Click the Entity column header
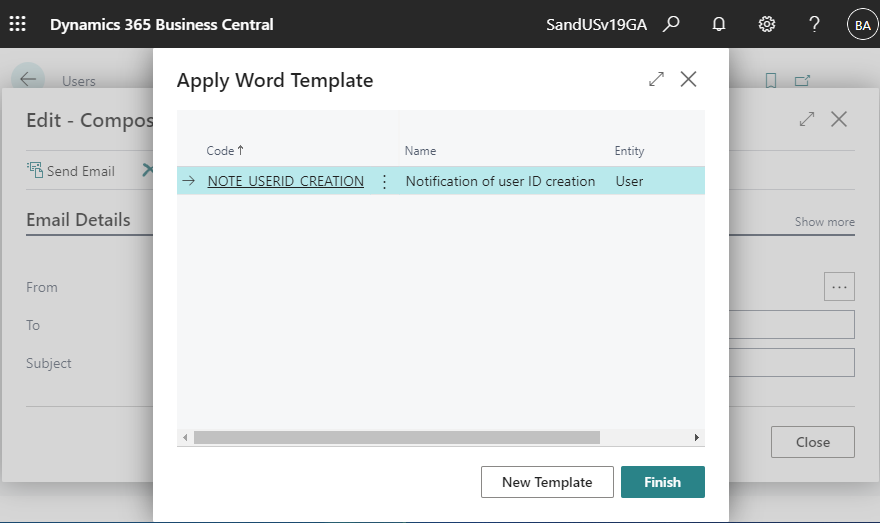The height and width of the screenshot is (523, 880). tap(629, 150)
